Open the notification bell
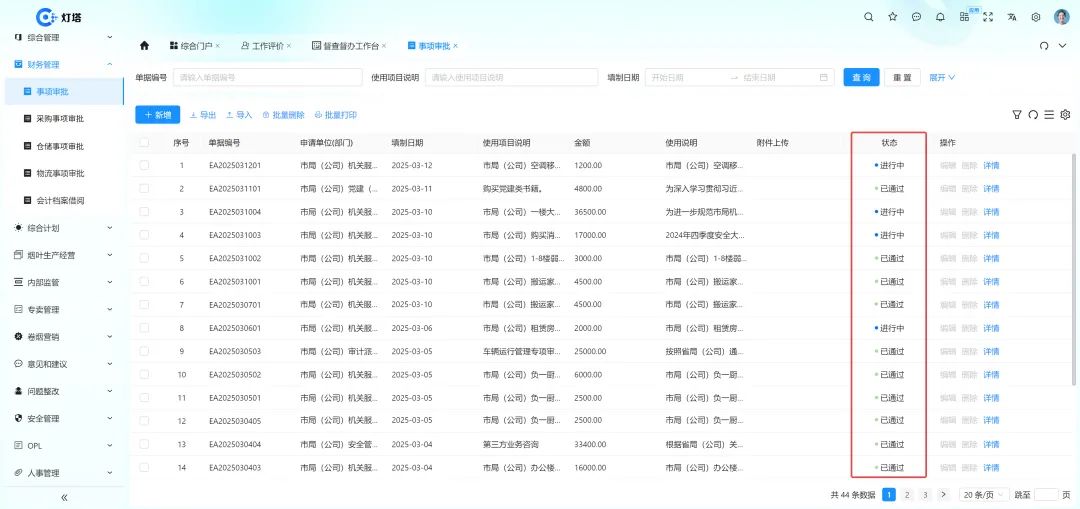The image size is (1080, 509). coord(940,17)
